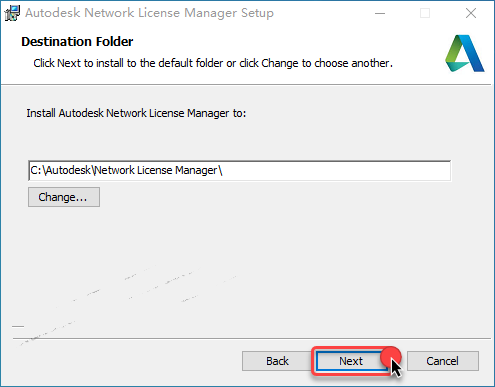Click the installer package icon in title bar
Image resolution: width=495 pixels, height=387 pixels.
click(x=12, y=13)
